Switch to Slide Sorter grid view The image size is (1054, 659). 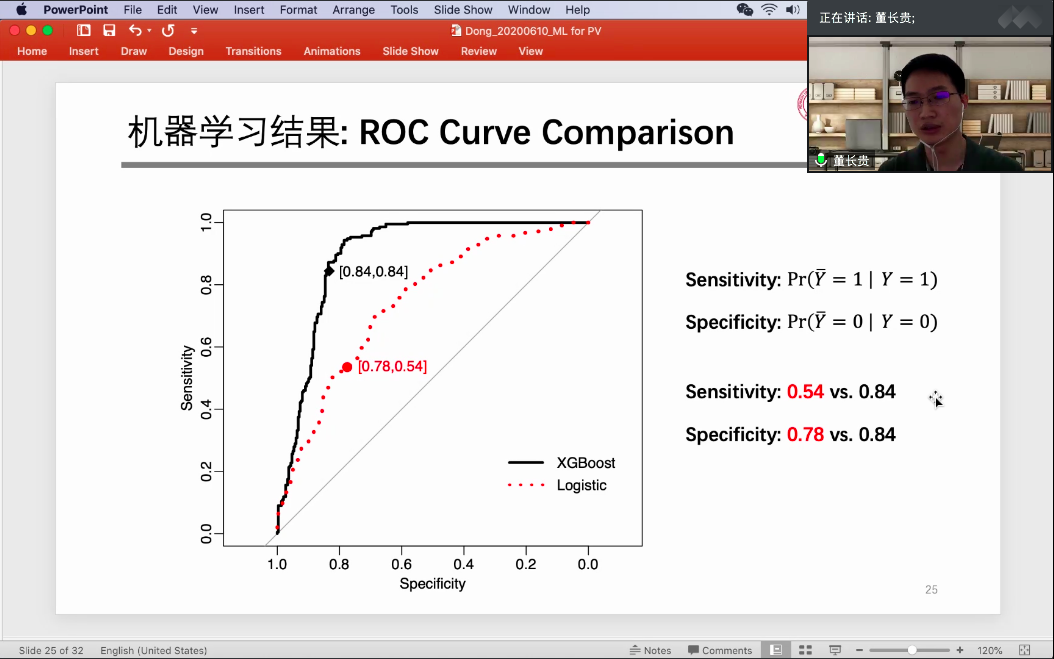[x=805, y=650]
